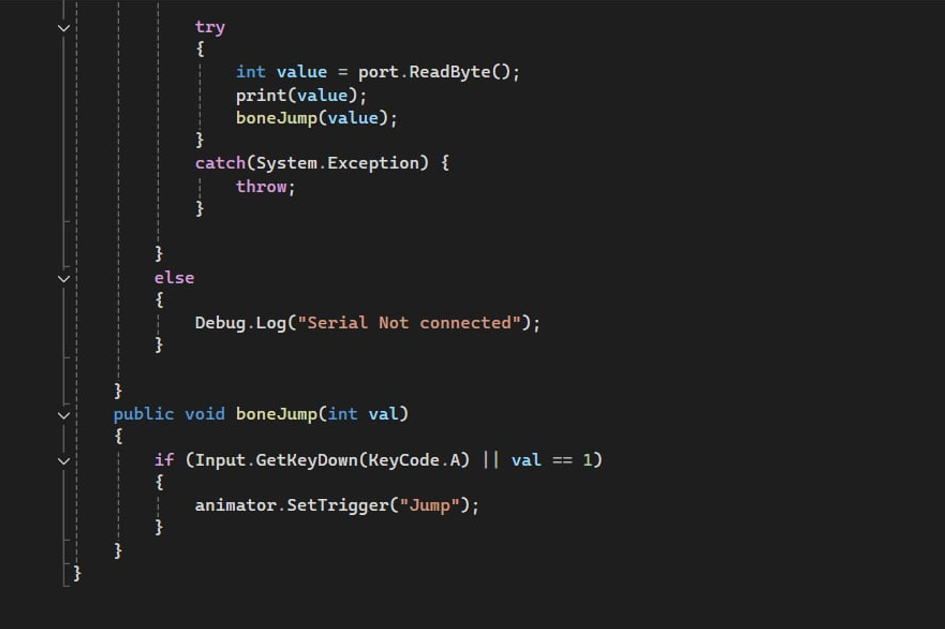Place cursor on ReadByte method call
945x629 pixels.
[x=450, y=72]
